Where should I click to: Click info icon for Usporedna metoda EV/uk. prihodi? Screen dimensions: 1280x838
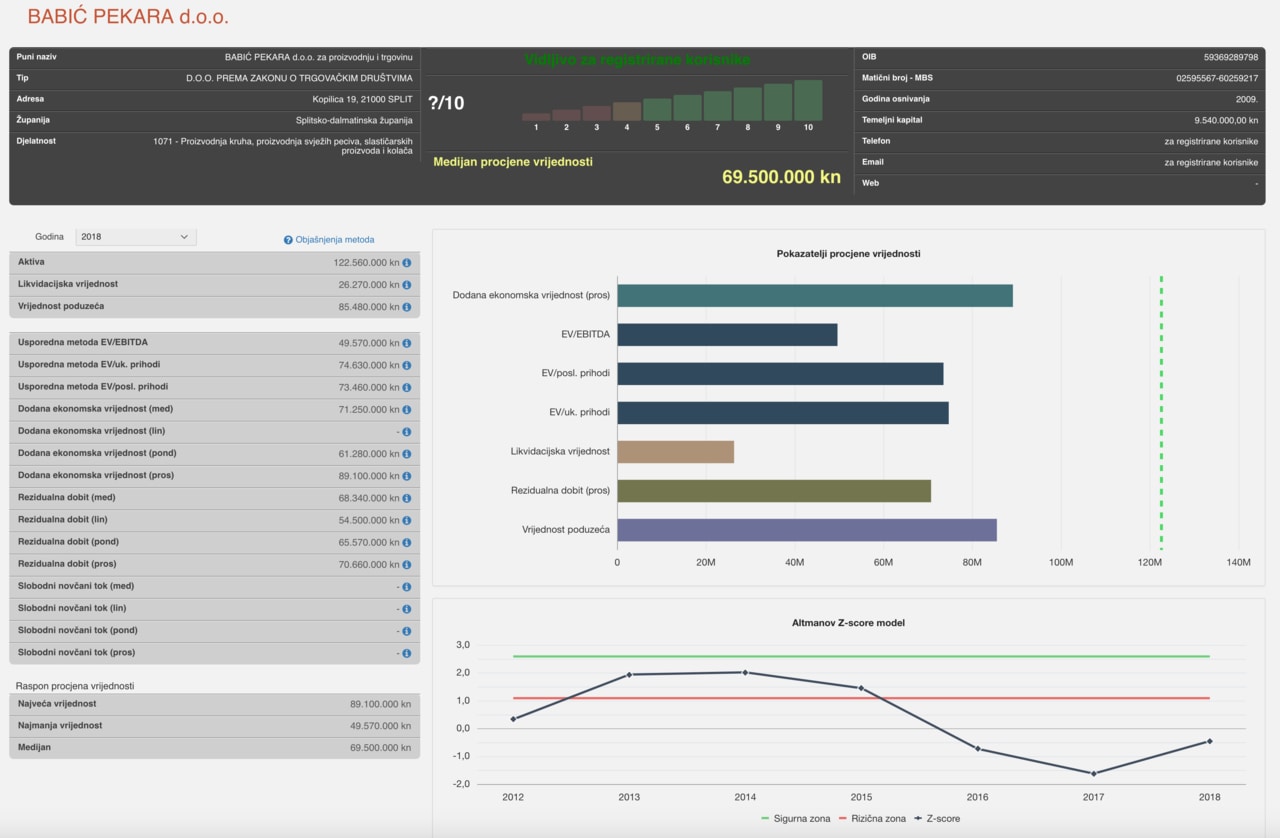[x=407, y=365]
